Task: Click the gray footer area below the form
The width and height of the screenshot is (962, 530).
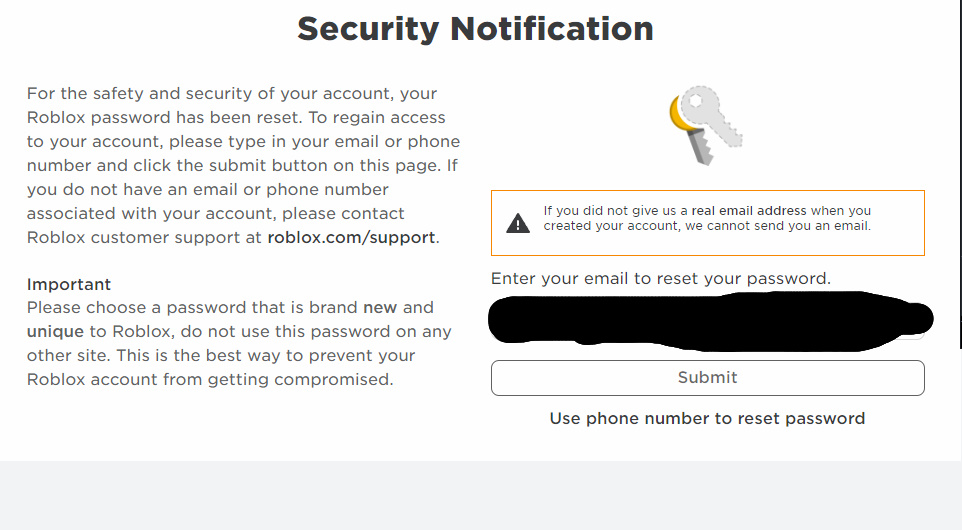Action: coord(481,496)
